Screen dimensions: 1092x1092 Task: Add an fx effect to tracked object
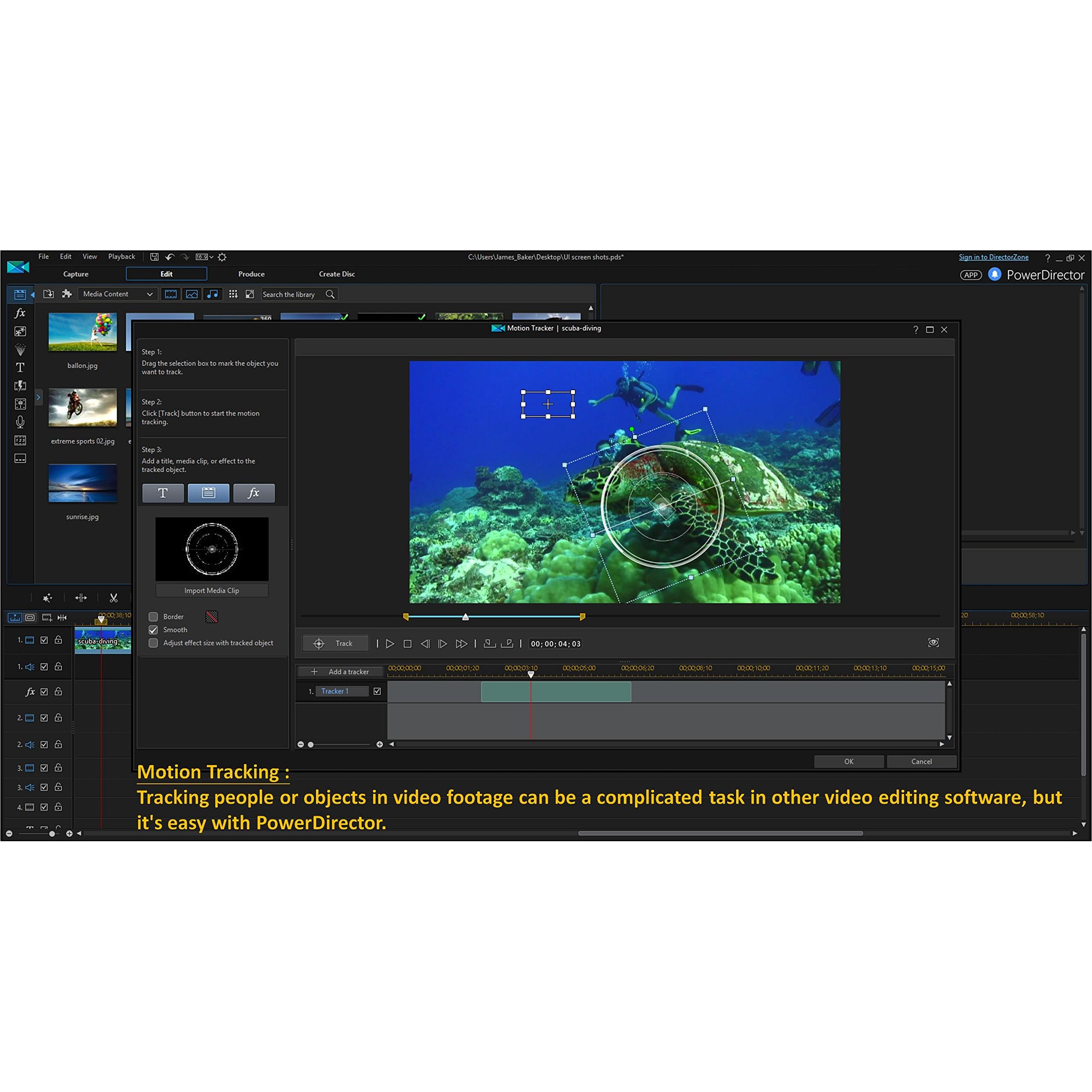point(254,493)
